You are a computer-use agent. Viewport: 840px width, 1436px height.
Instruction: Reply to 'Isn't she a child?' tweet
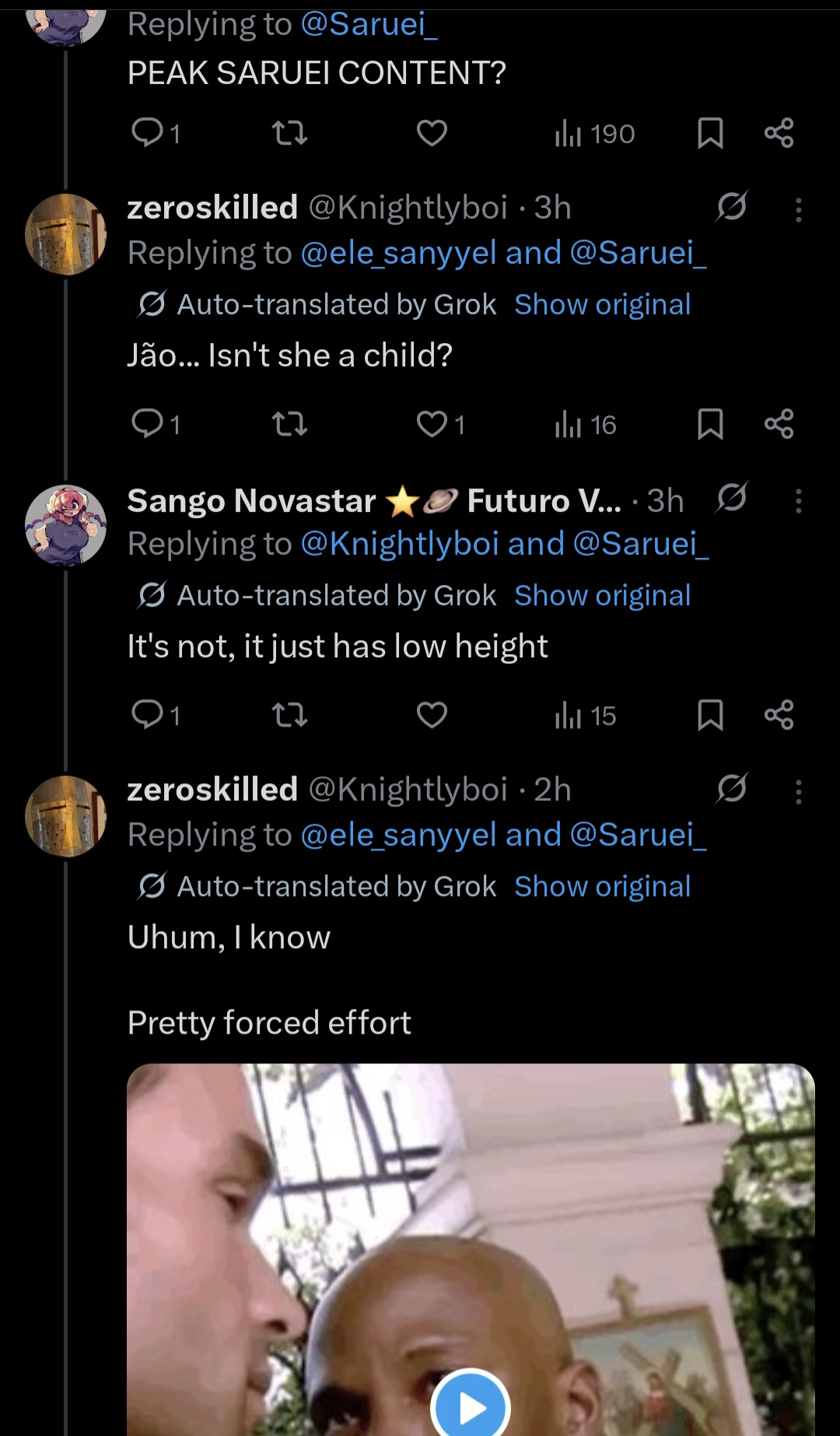coord(148,424)
